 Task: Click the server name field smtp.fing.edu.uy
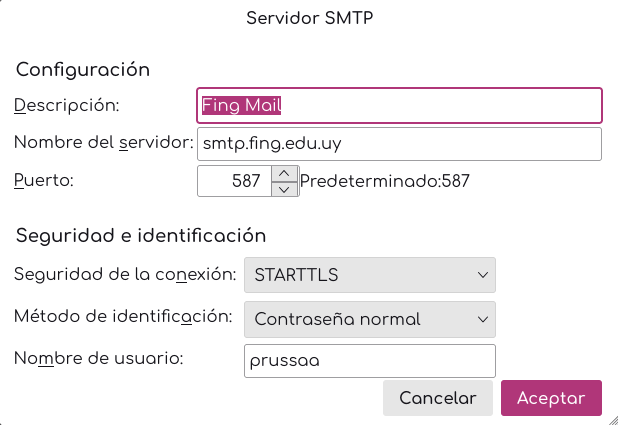click(x=400, y=144)
